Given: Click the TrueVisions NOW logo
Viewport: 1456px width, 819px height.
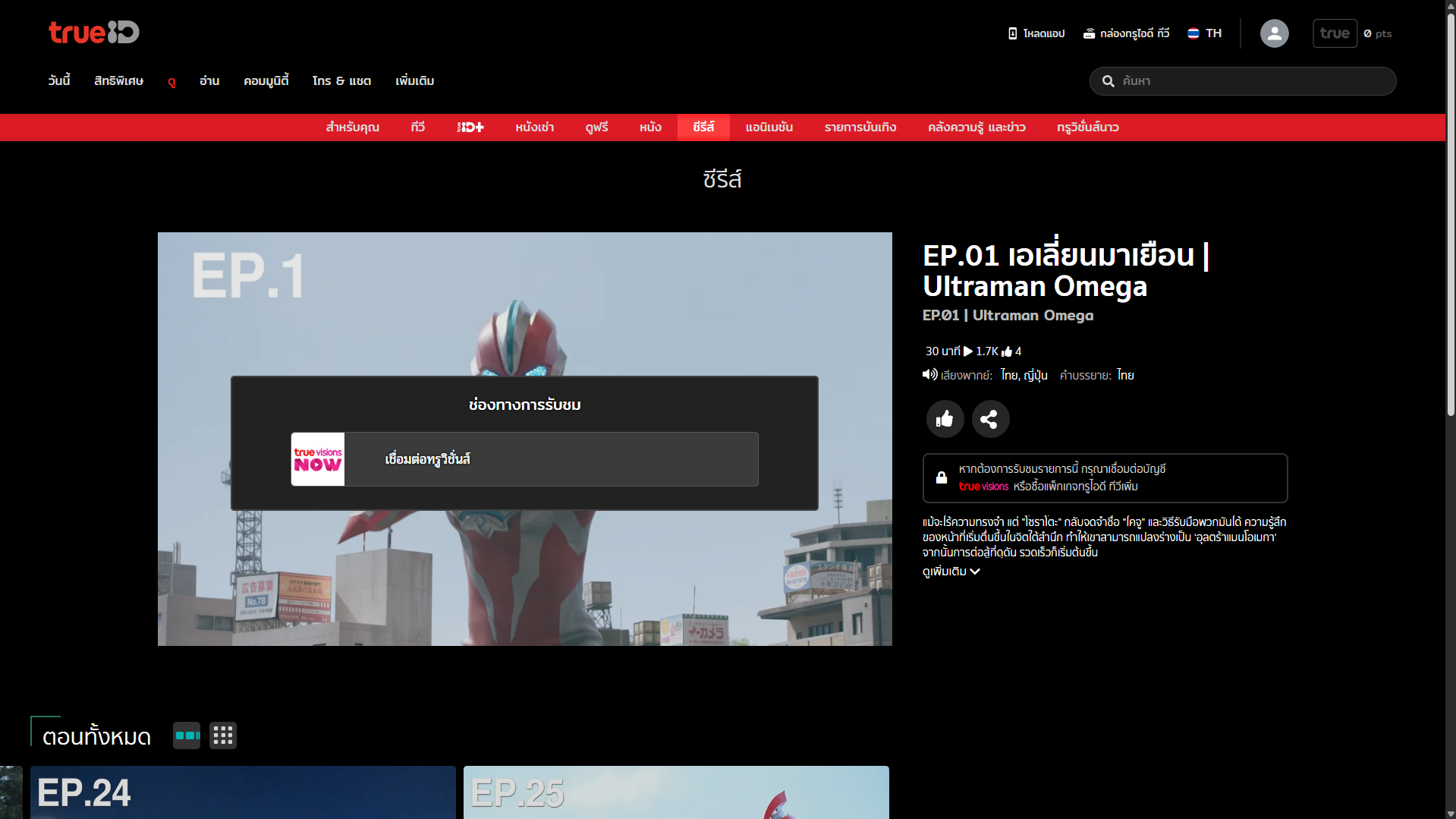Looking at the screenshot, I should click(x=318, y=459).
